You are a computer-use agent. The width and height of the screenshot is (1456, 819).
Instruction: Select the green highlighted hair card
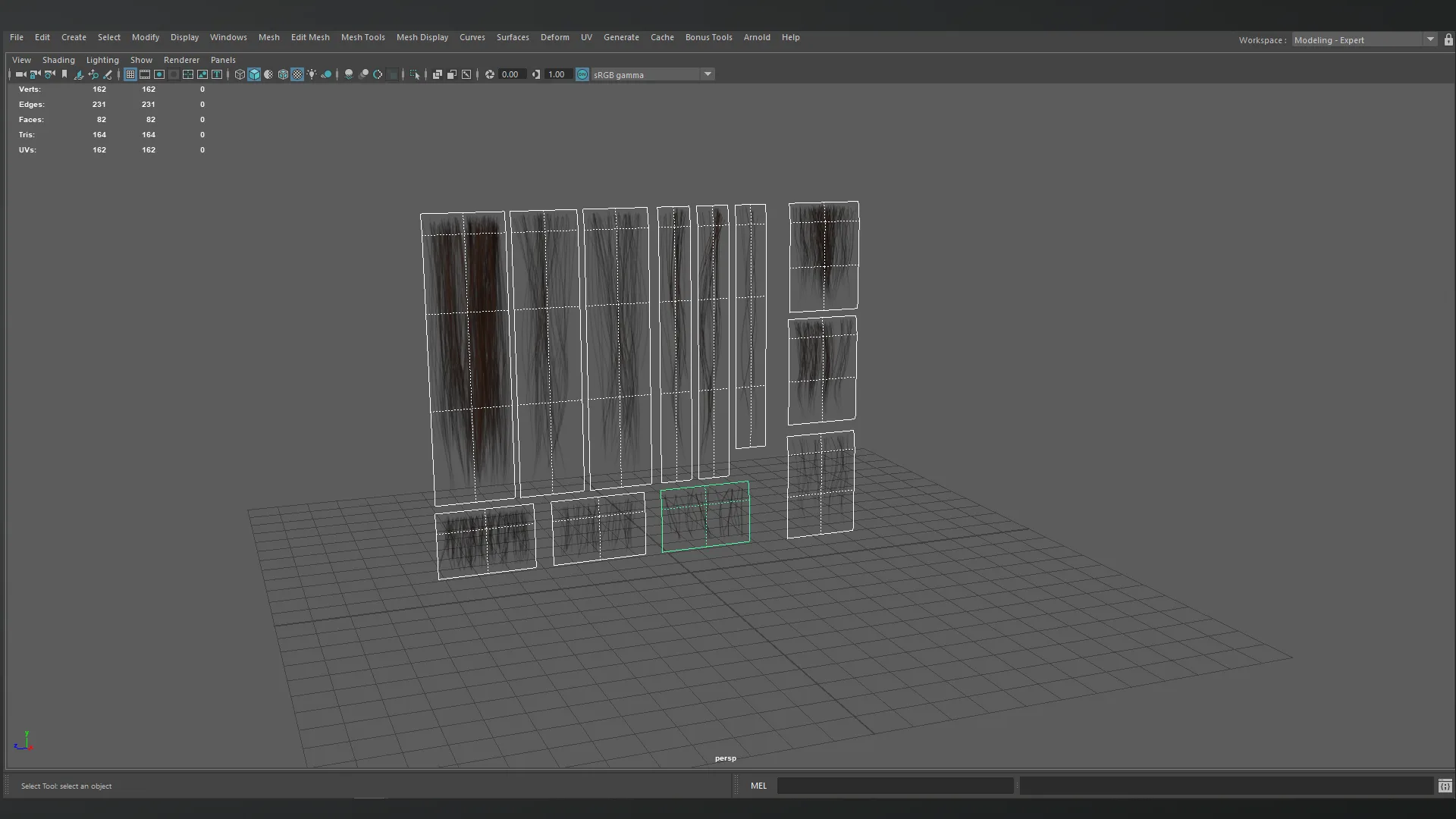(705, 516)
